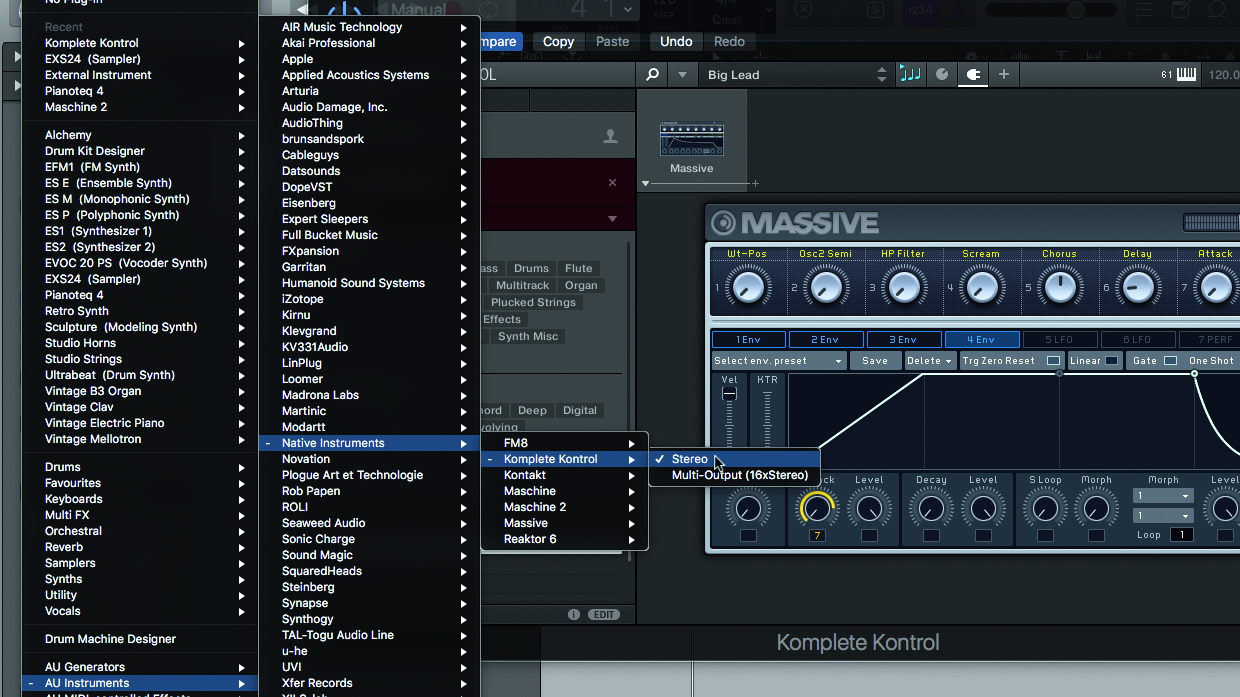Screen dimensions: 1240x697
Task: Switch to the 4 Env tab
Action: [982, 340]
